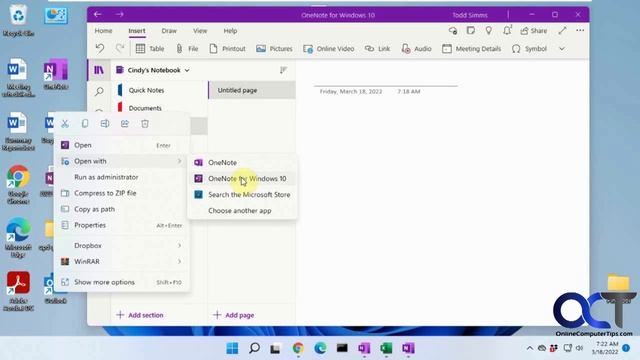This screenshot has width=640, height=360.
Task: Click the Rename icon in context menu
Action: pos(105,124)
